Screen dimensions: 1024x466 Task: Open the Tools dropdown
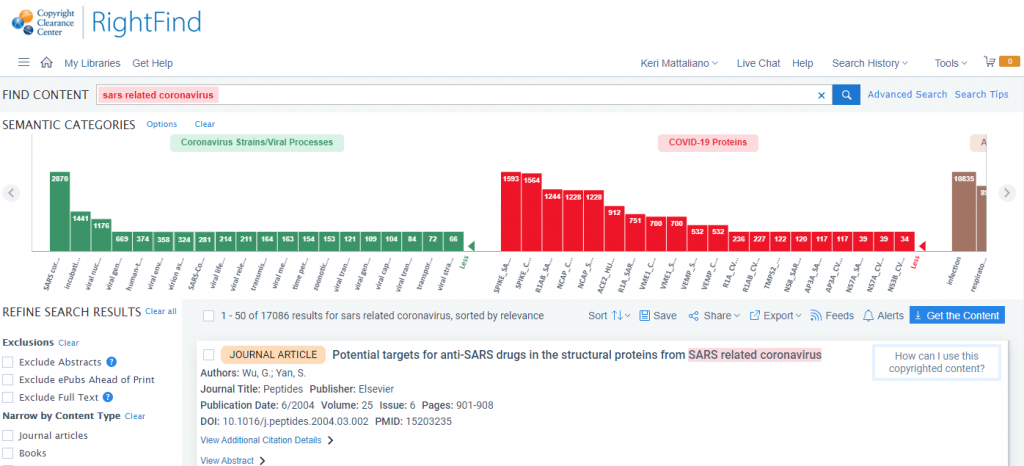[x=951, y=63]
